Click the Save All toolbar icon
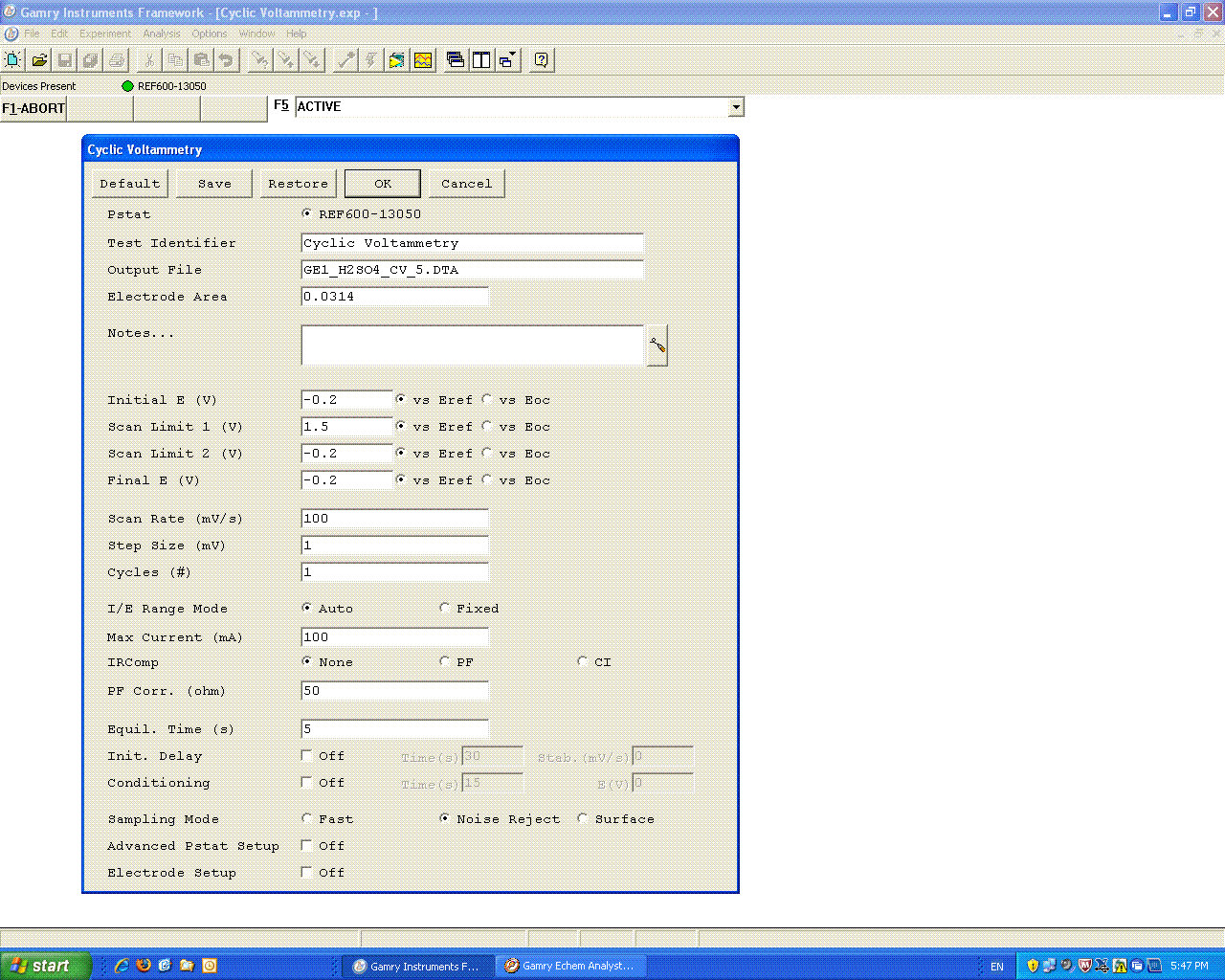1225x980 pixels. [91, 60]
